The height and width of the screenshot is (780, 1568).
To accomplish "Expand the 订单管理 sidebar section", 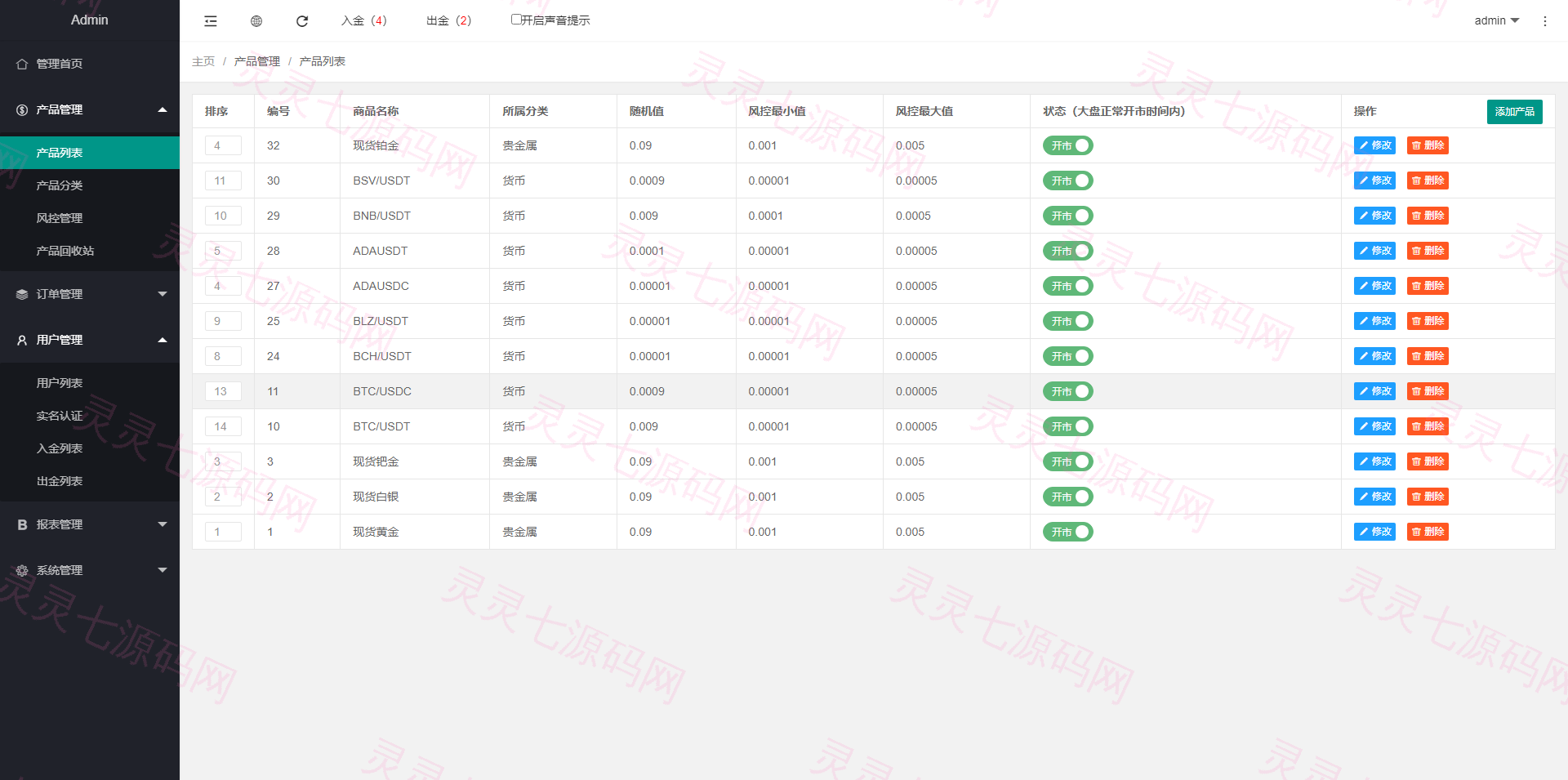I will pyautogui.click(x=90, y=294).
